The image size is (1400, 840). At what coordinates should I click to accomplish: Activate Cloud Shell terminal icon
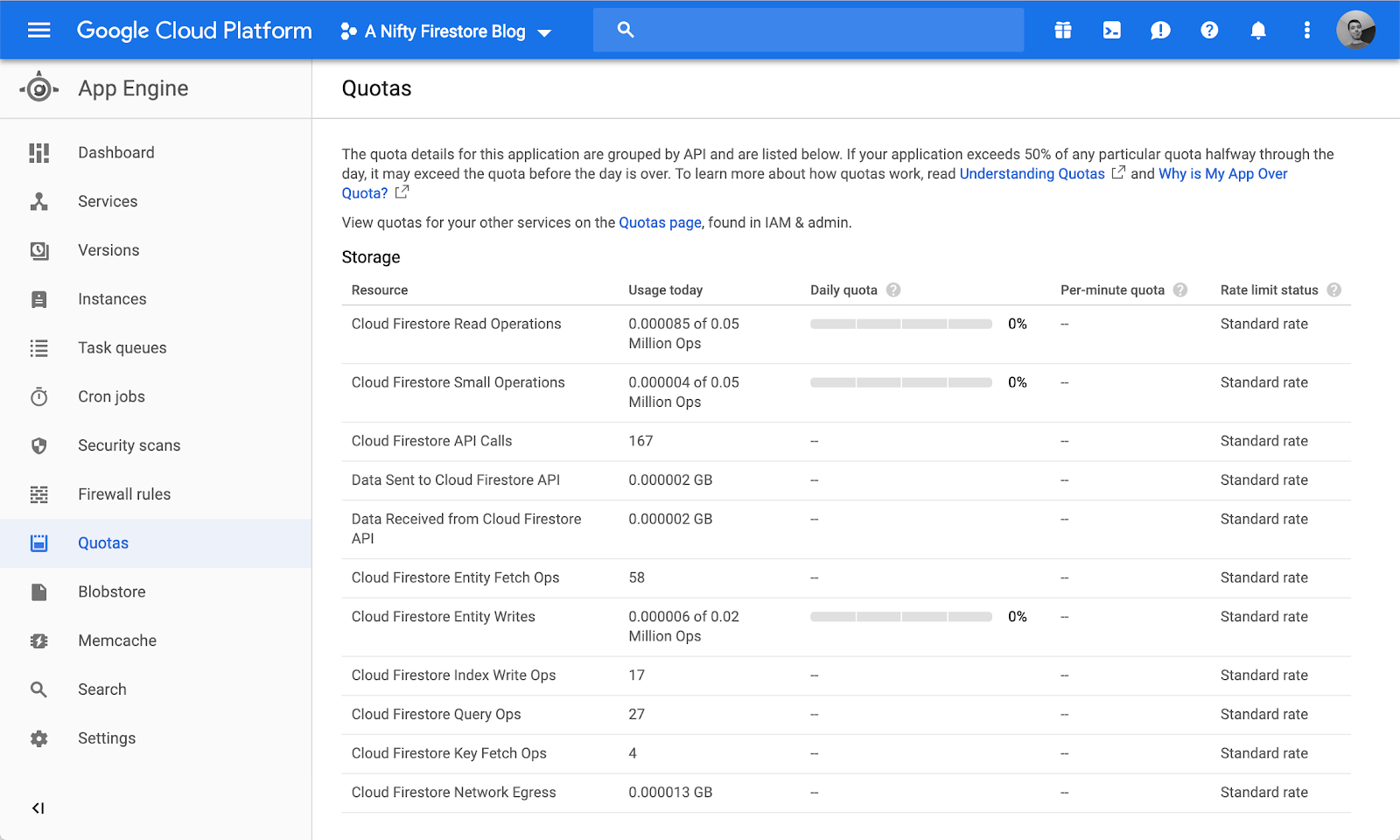[1111, 31]
